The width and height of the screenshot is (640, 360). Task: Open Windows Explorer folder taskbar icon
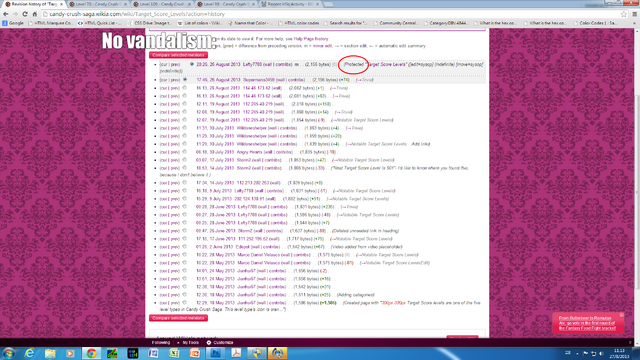point(50,353)
